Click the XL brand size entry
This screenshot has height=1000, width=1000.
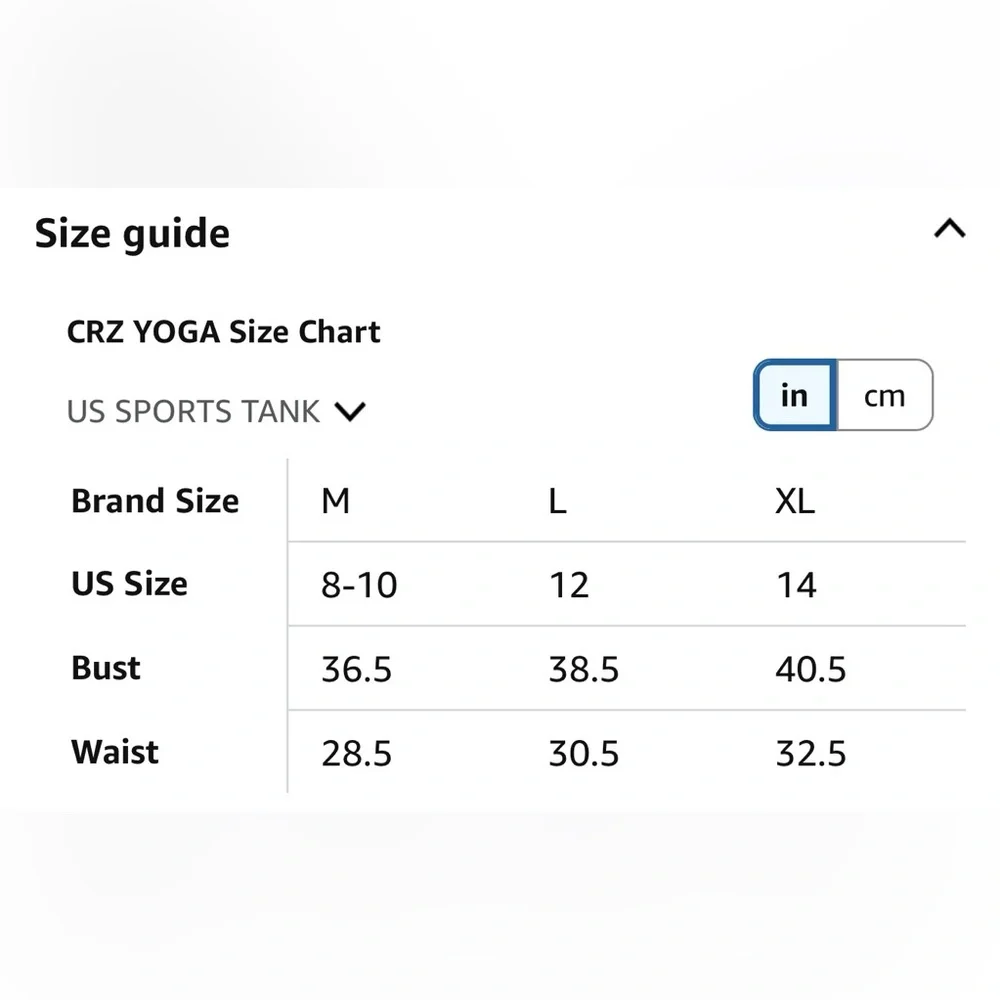click(x=795, y=501)
